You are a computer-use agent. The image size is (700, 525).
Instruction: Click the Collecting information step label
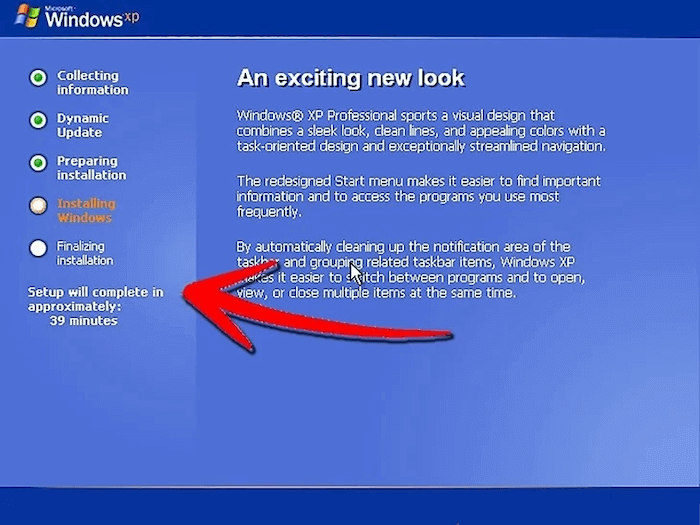click(x=92, y=83)
